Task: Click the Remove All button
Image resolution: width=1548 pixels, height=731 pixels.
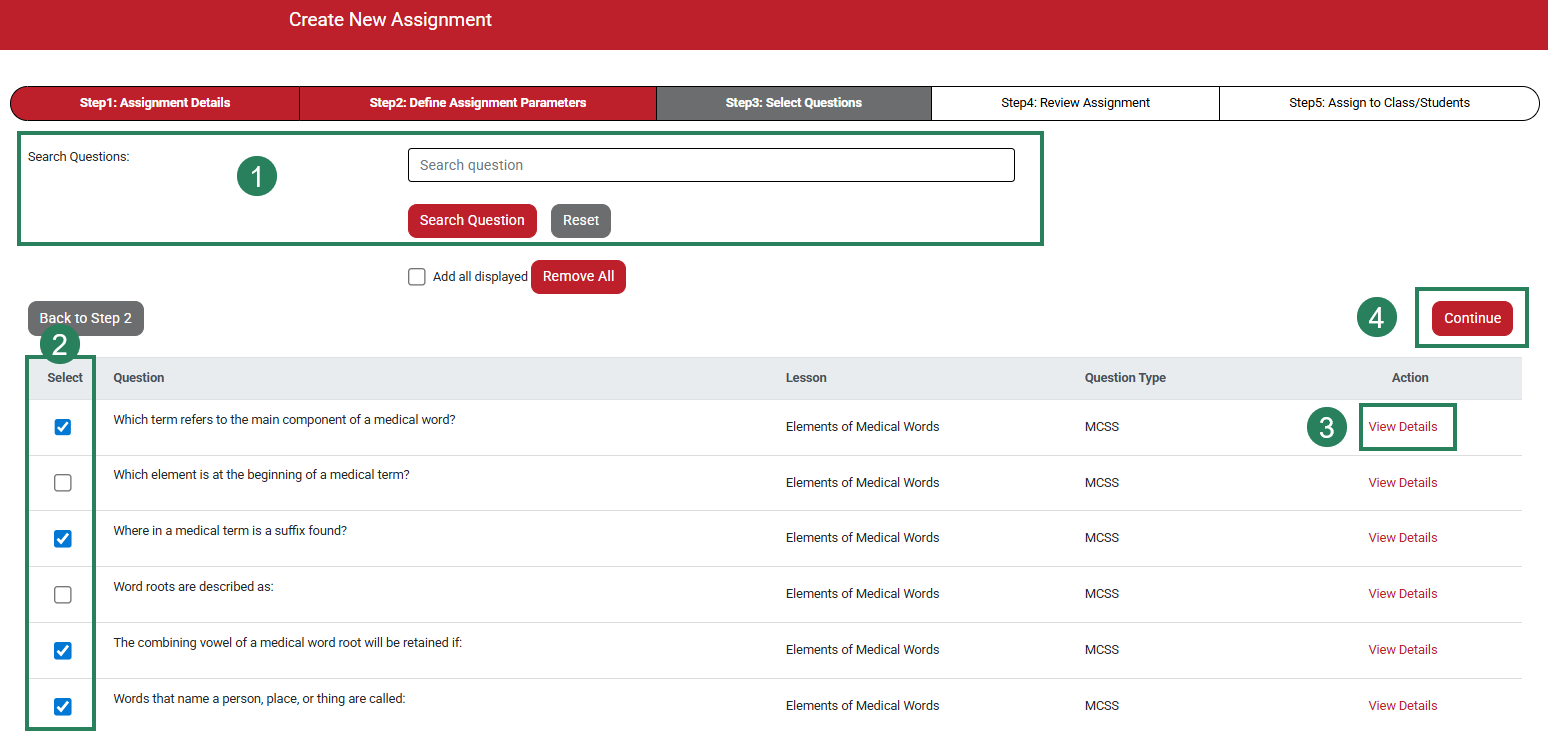Action: (x=578, y=276)
